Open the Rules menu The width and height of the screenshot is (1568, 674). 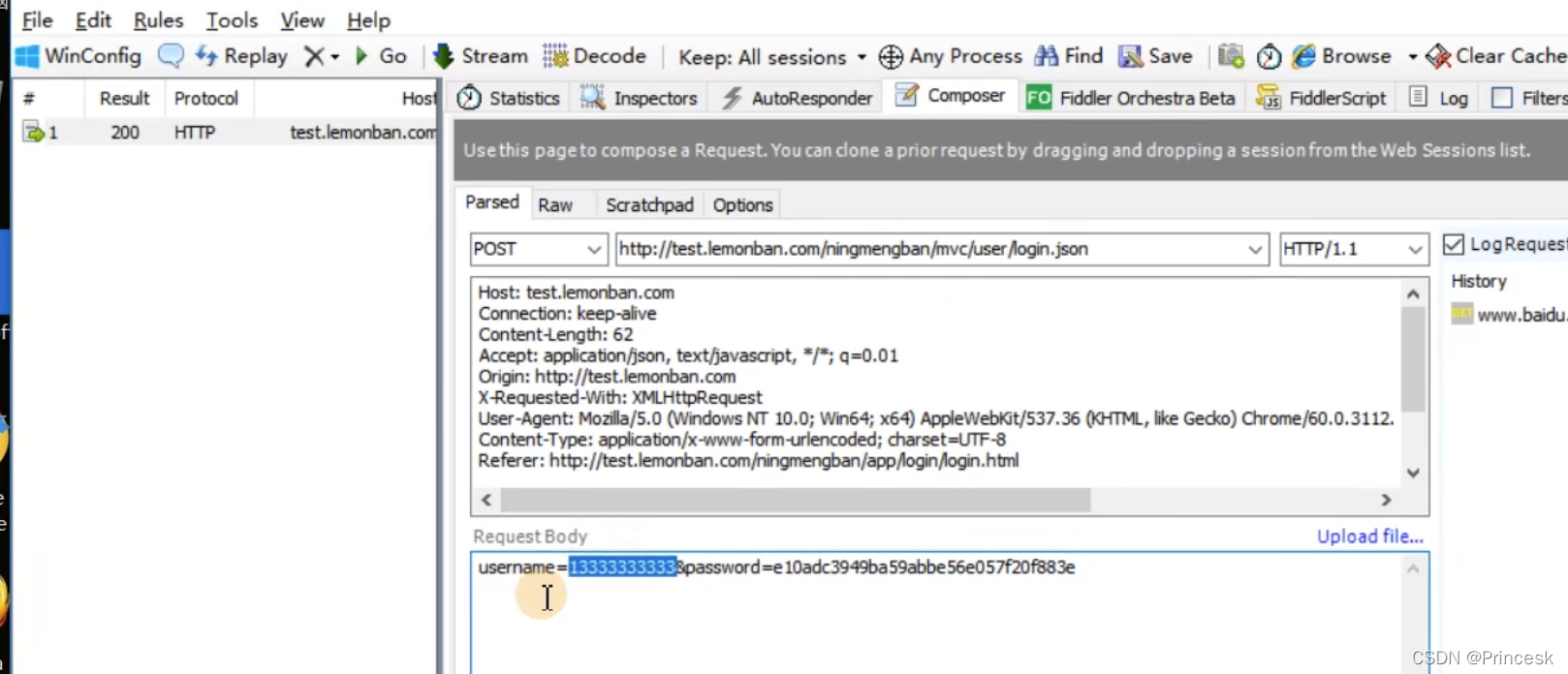(159, 20)
